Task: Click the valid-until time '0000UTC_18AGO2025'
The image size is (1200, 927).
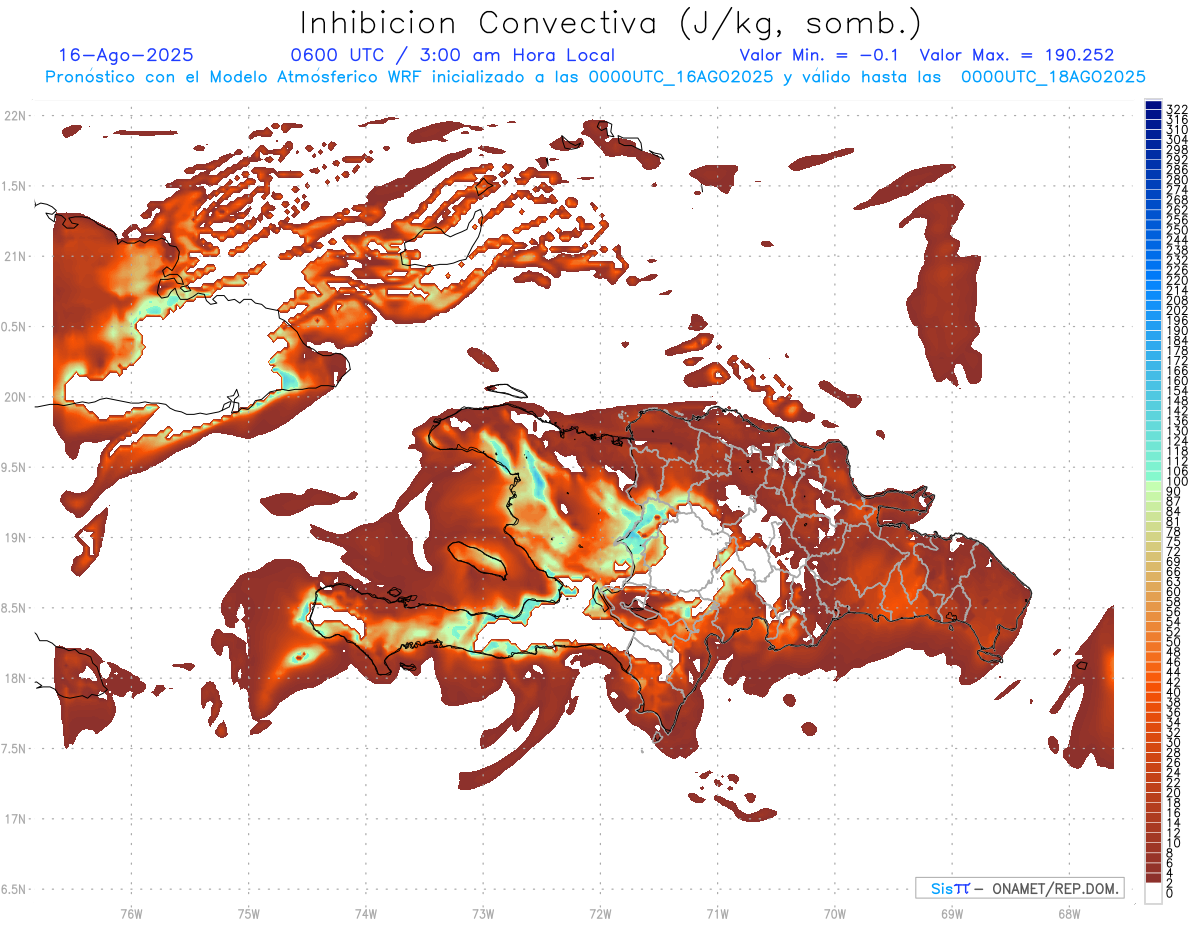Action: pos(1053,77)
